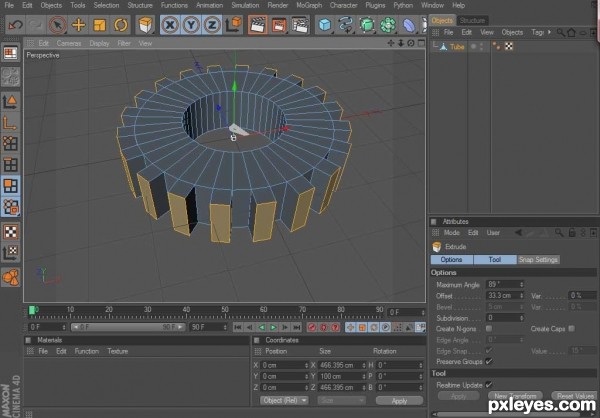Add a Cube primitive object

pos(325,25)
